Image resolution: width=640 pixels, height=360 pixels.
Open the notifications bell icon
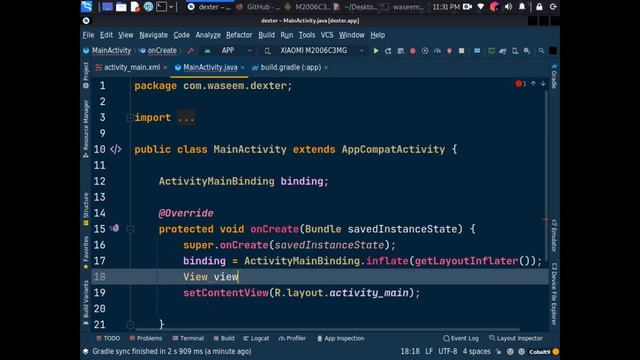(522, 7)
